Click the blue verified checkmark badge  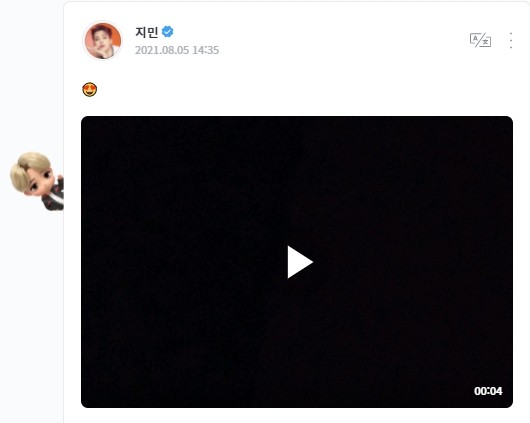click(167, 31)
